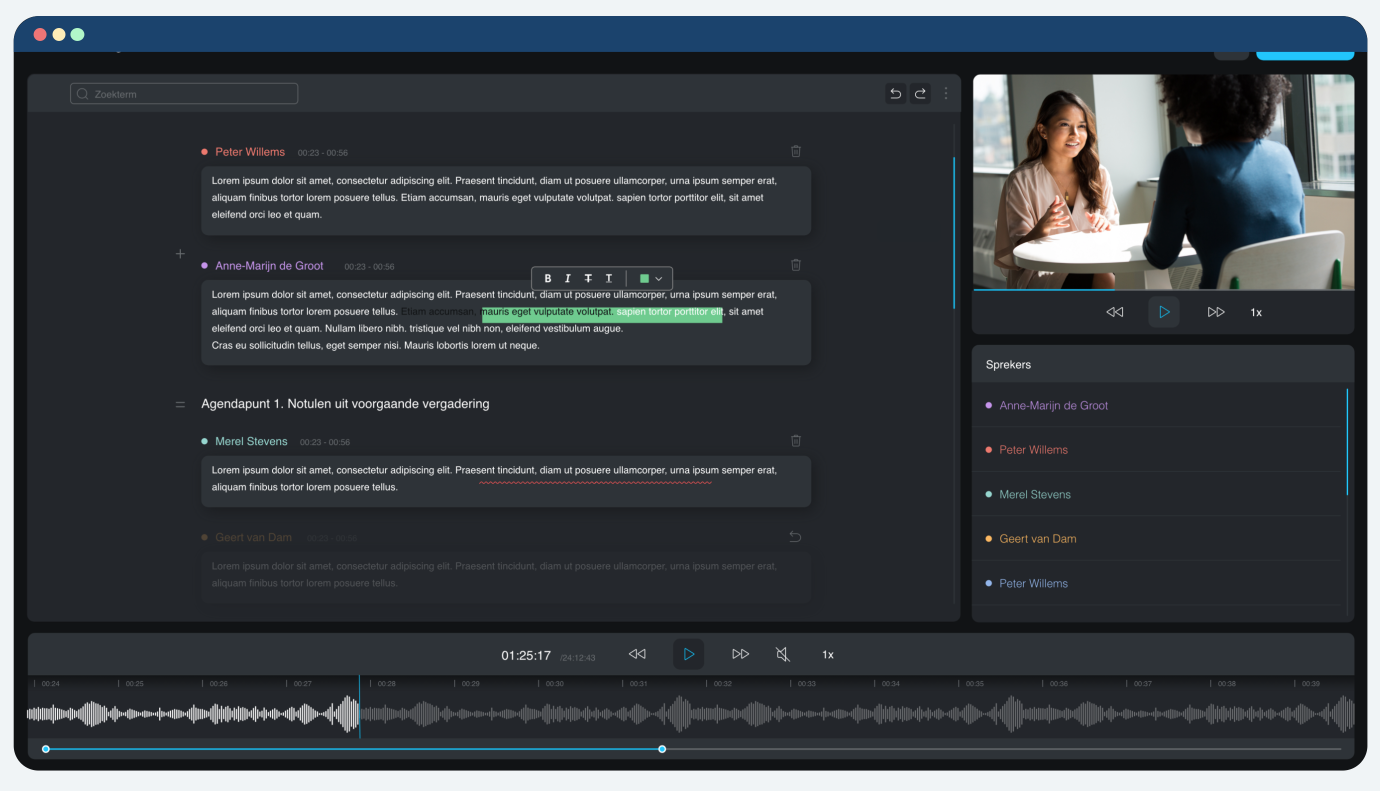Click the Sprekers panel header
The width and height of the screenshot is (1380, 791).
1163,364
